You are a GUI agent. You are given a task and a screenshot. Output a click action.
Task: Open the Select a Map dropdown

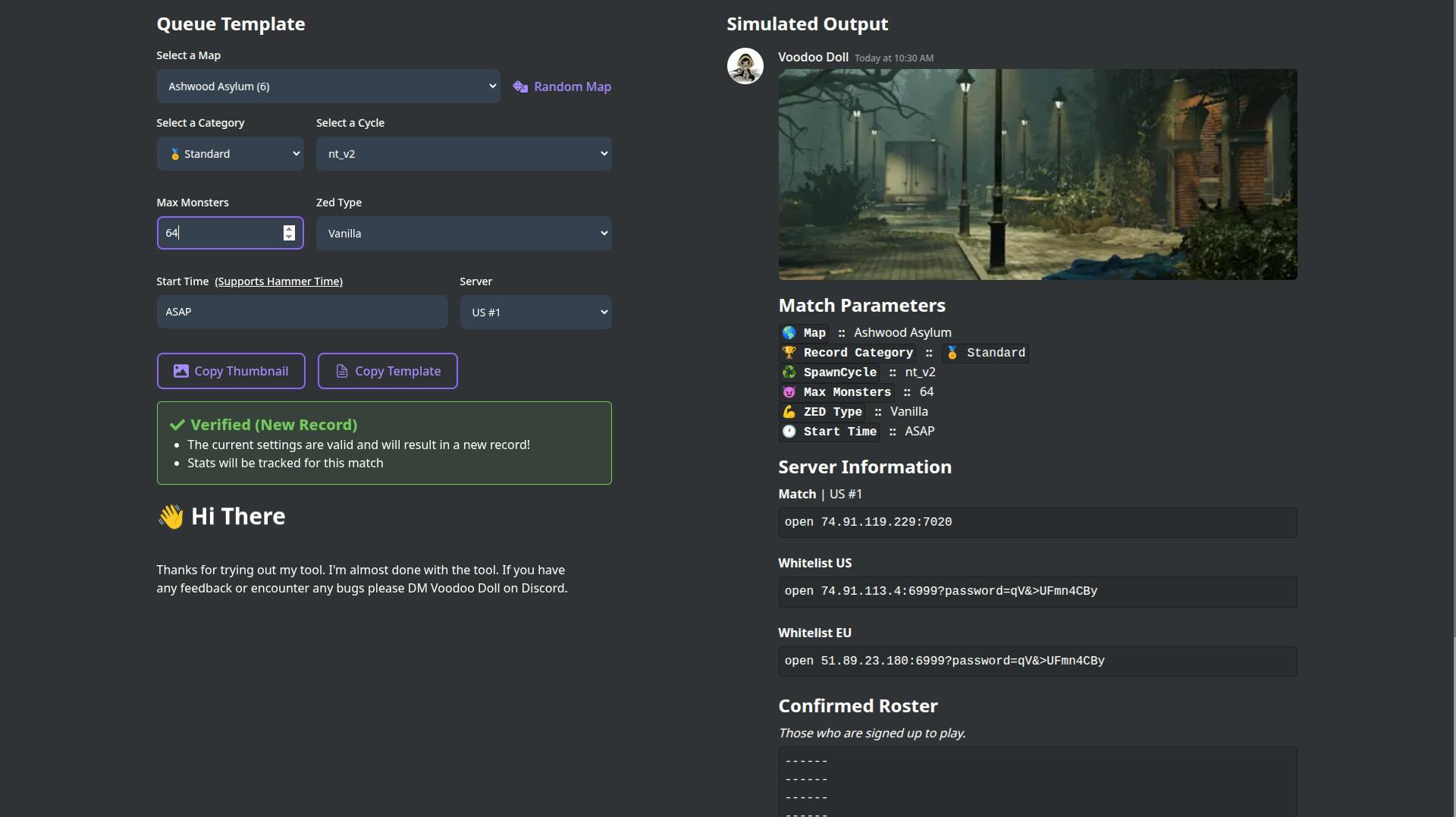pos(328,86)
